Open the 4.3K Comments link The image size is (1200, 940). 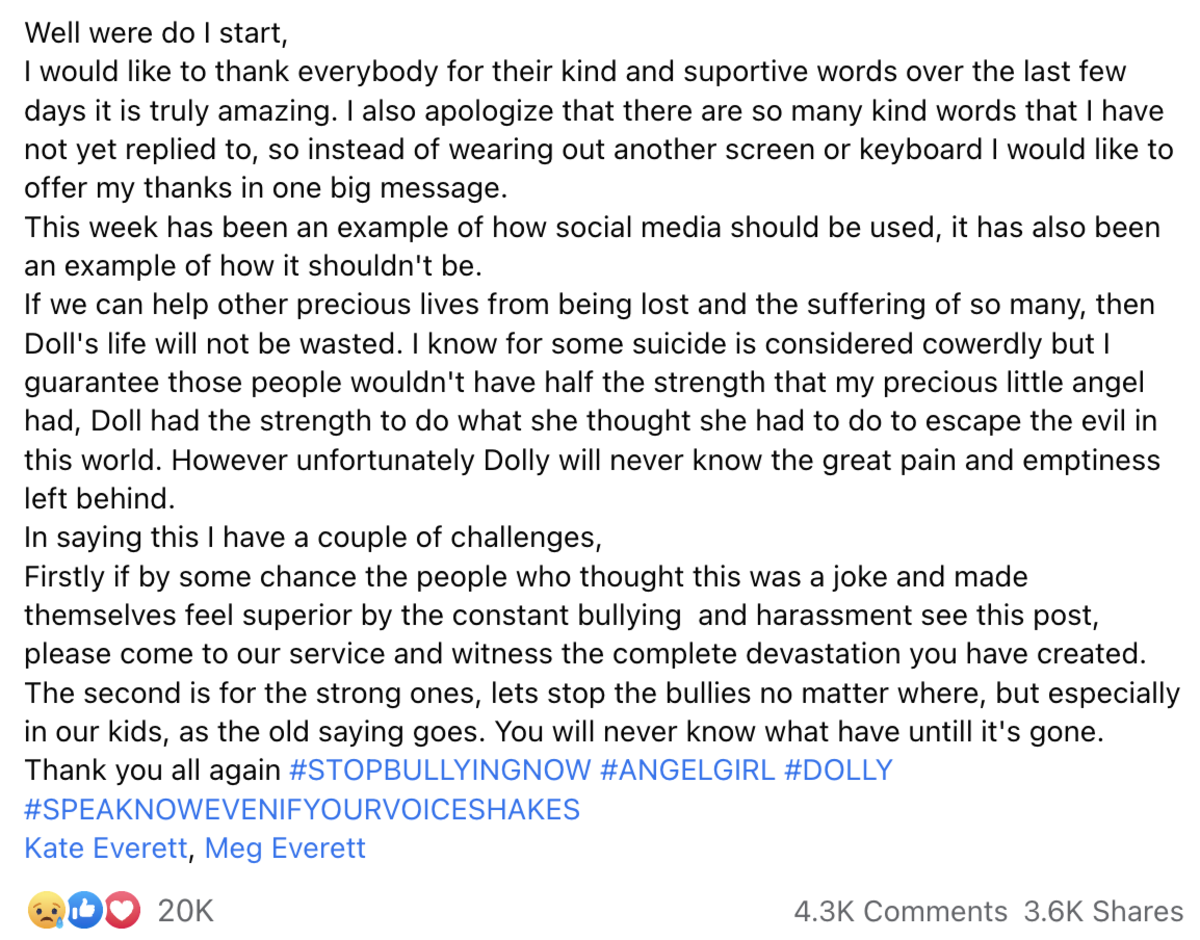click(900, 911)
